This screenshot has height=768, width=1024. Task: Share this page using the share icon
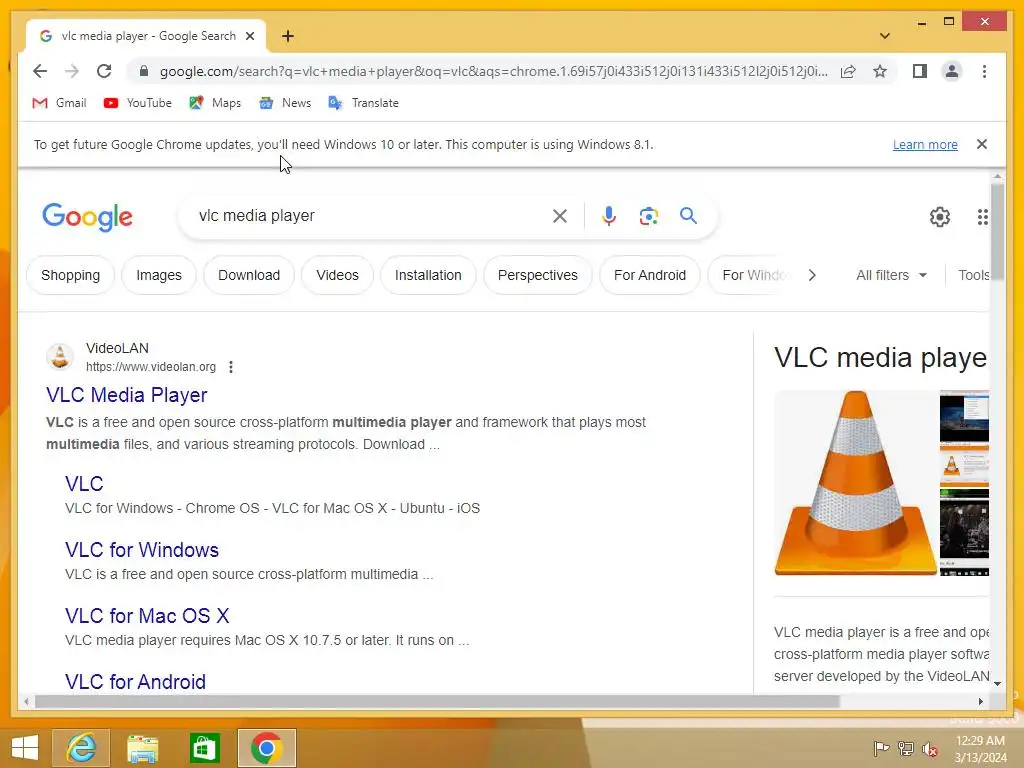(848, 71)
